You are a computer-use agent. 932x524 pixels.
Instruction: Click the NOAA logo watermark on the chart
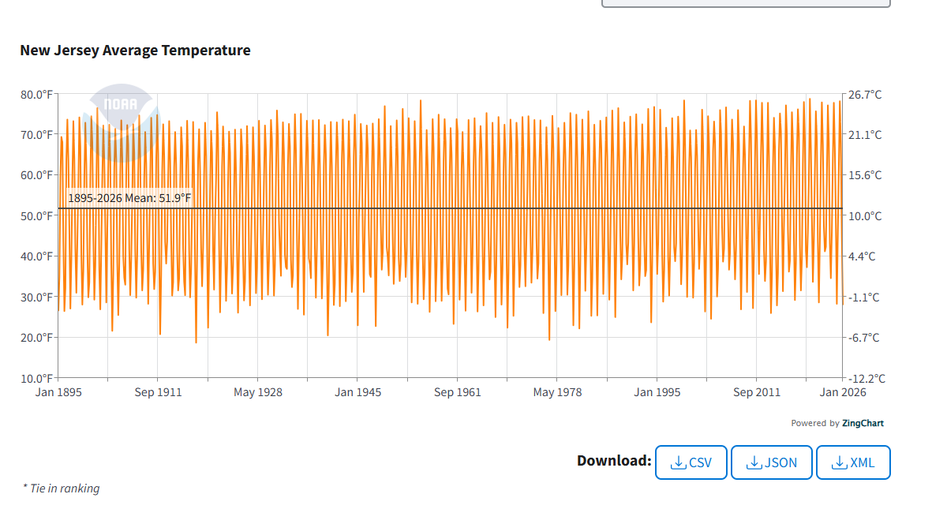click(x=121, y=110)
